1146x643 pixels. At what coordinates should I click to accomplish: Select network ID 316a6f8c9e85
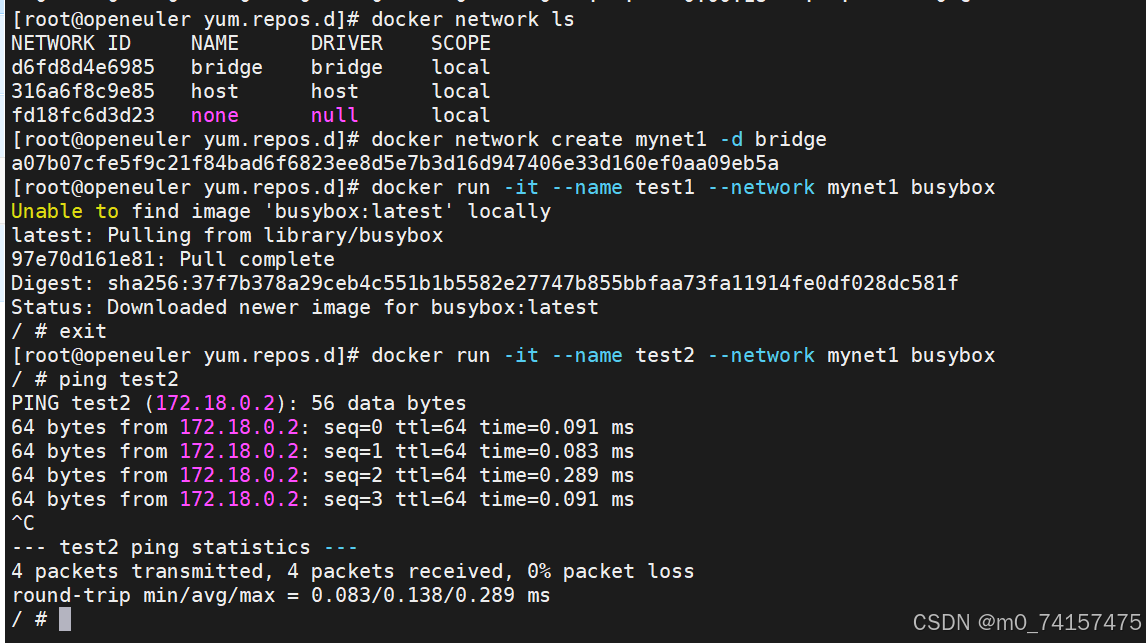(83, 91)
